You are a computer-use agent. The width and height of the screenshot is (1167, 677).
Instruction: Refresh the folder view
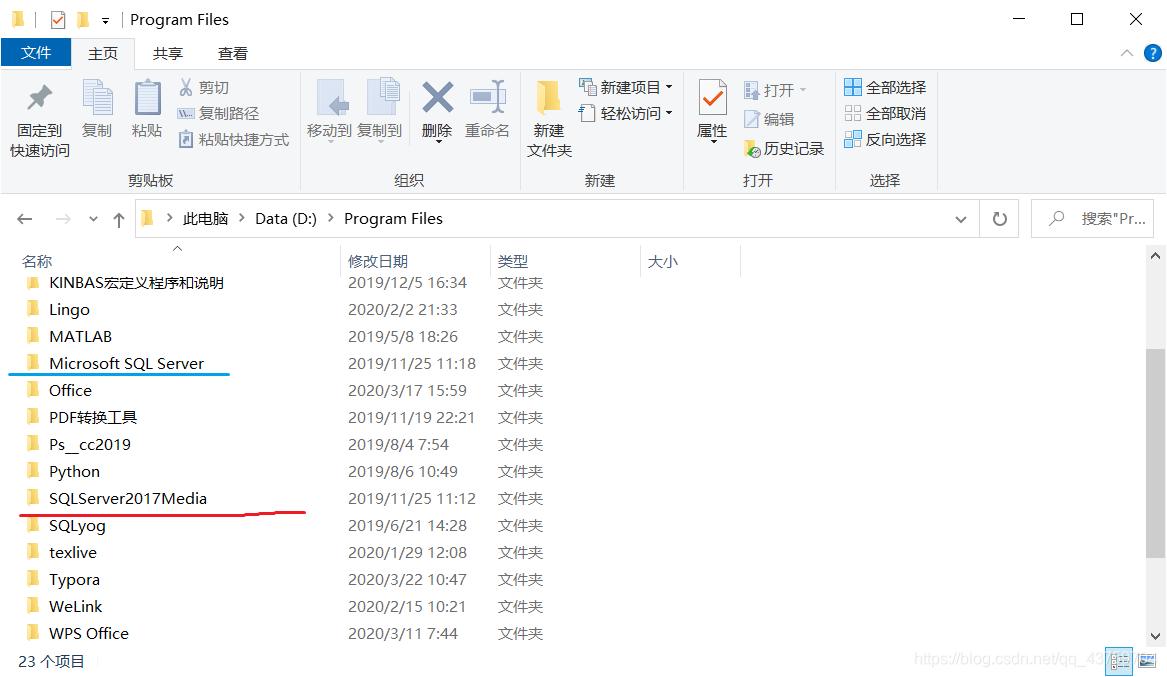pos(1000,219)
